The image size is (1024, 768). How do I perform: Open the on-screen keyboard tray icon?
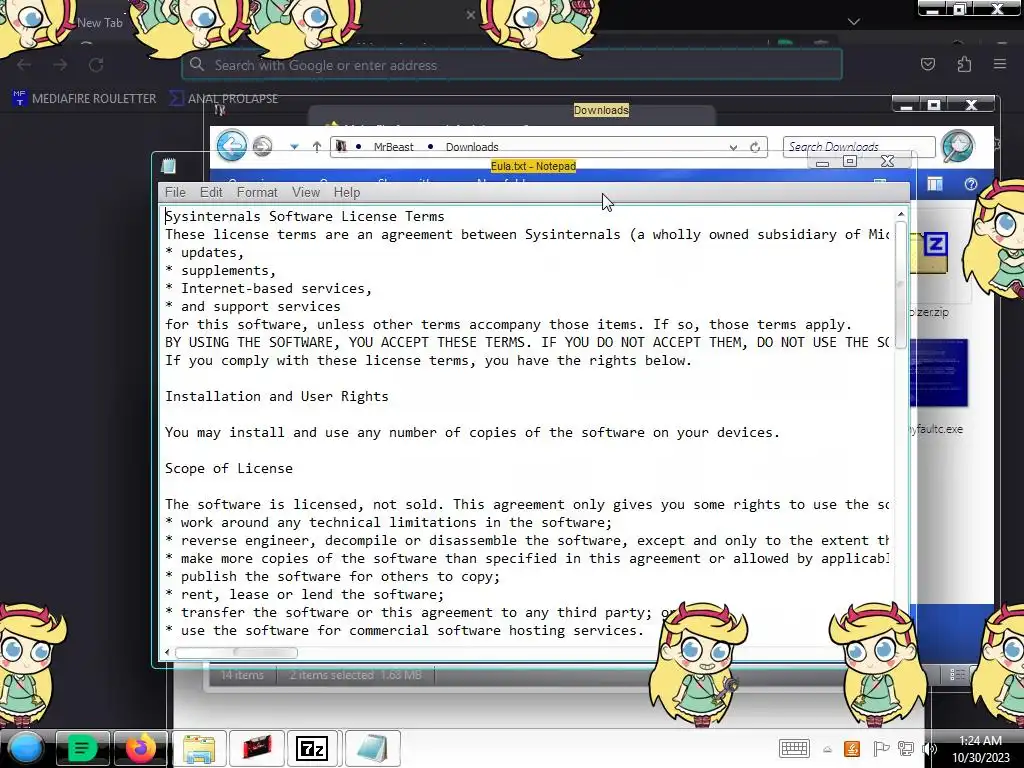coord(794,748)
